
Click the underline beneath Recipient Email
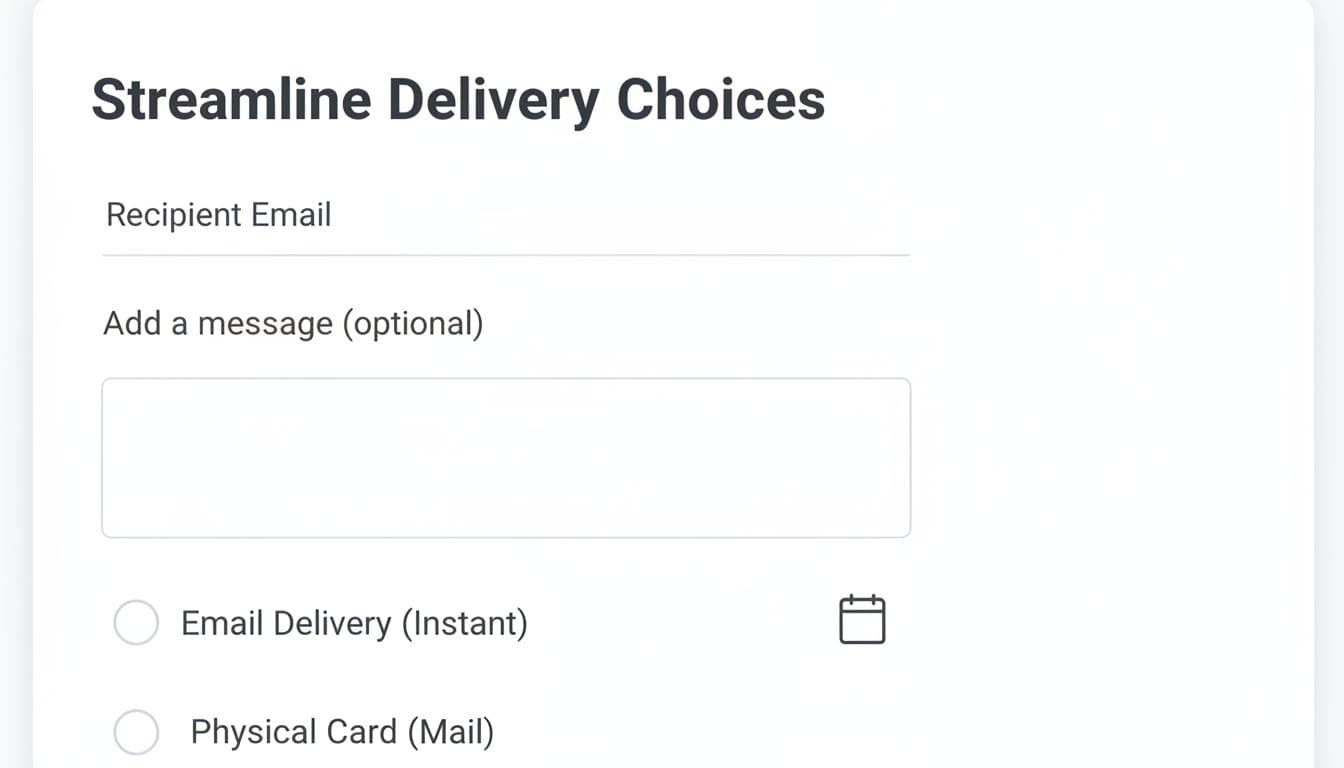pyautogui.click(x=505, y=256)
